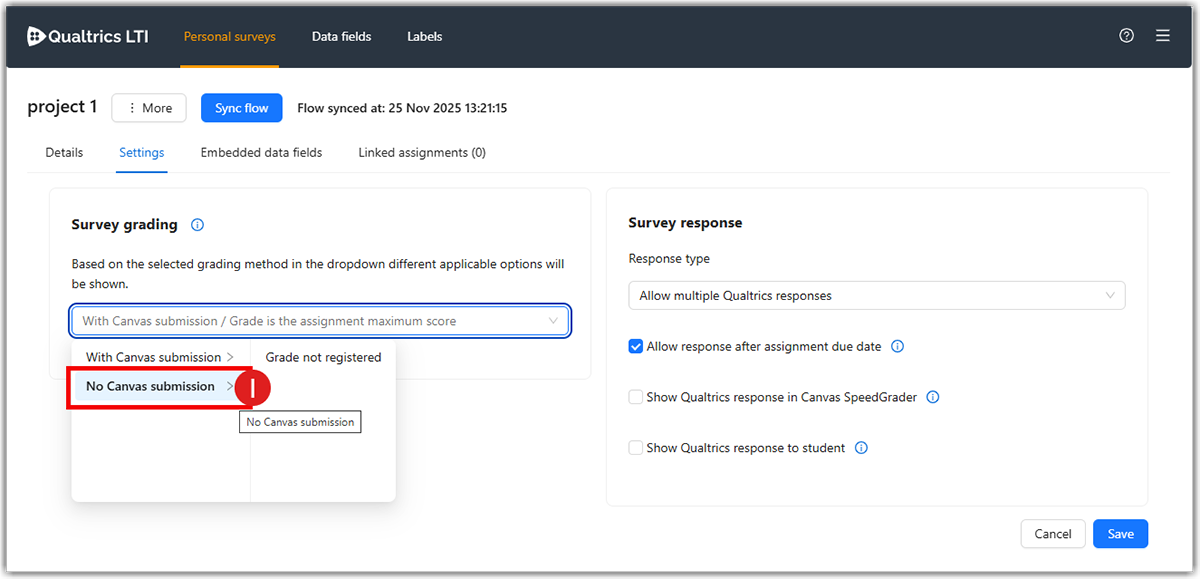Open the Response type dropdown
Image resolution: width=1200 pixels, height=579 pixels.
tap(876, 296)
